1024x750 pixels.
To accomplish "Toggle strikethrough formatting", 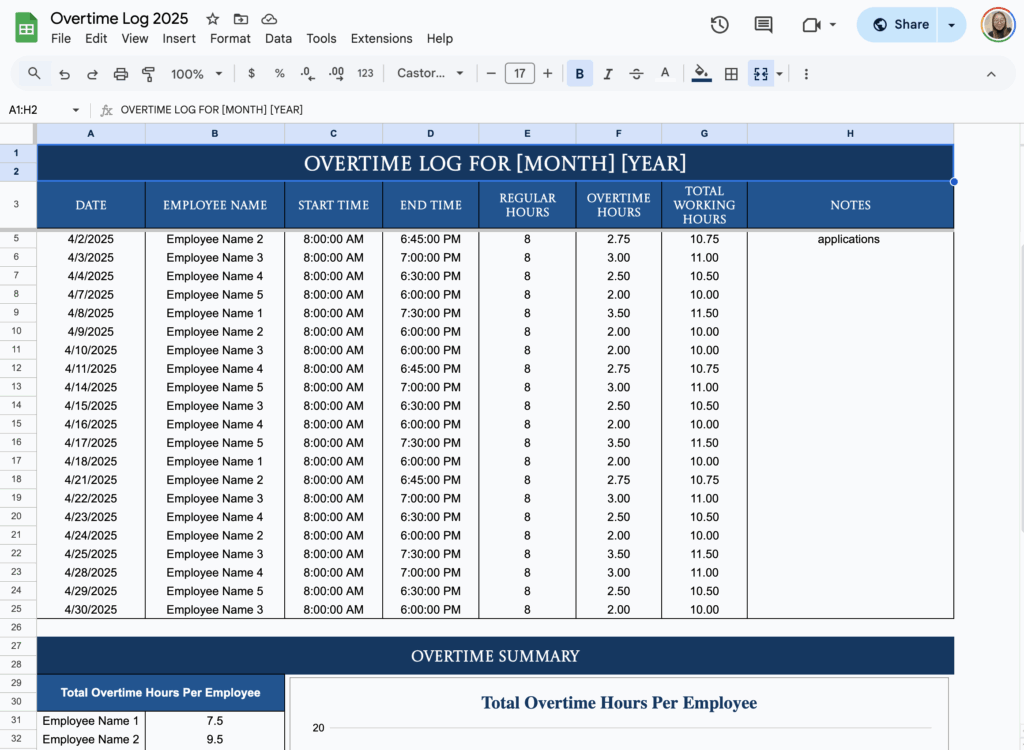I will tap(636, 73).
